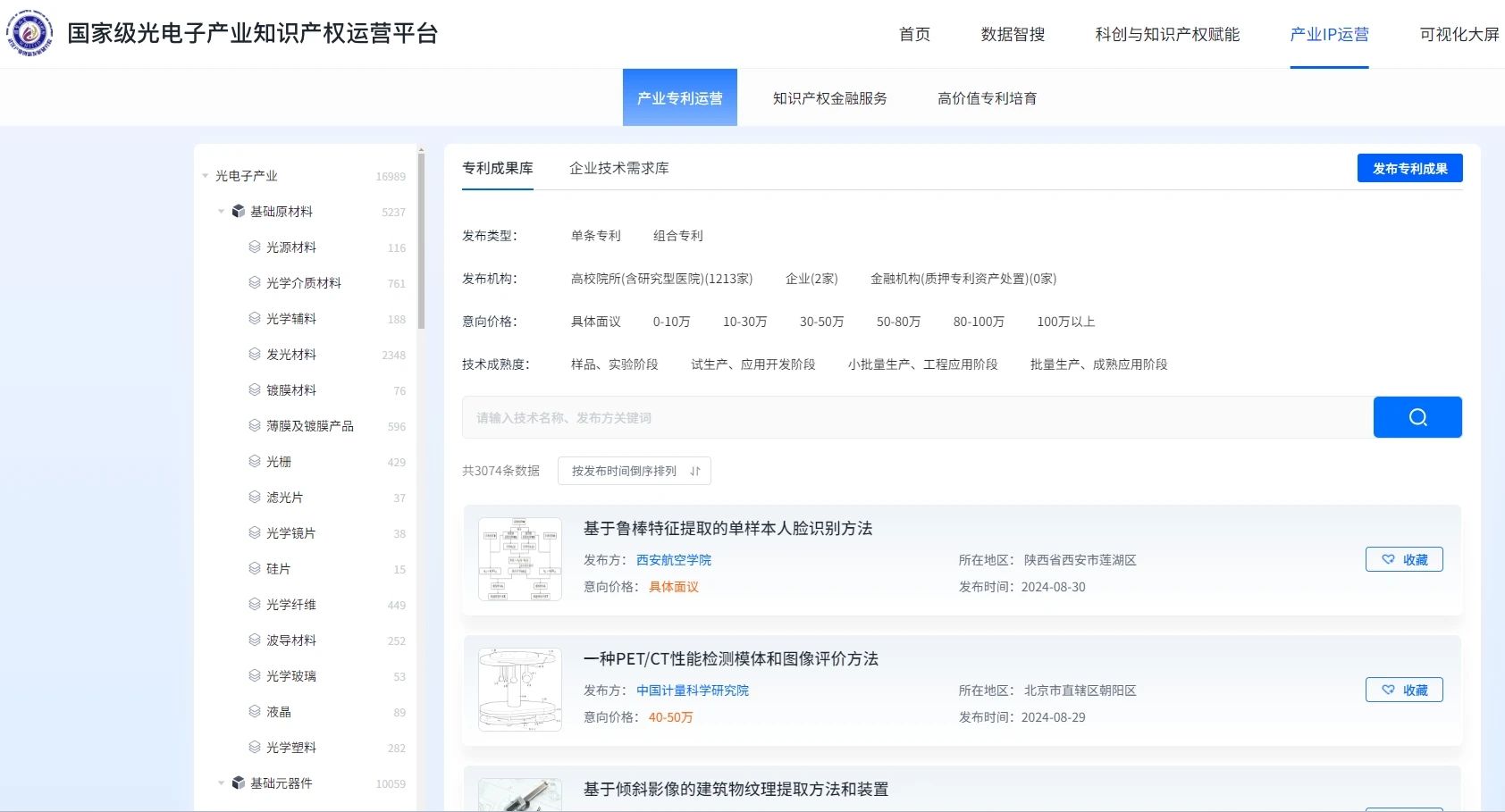Select 具体面议 price filter

point(596,322)
